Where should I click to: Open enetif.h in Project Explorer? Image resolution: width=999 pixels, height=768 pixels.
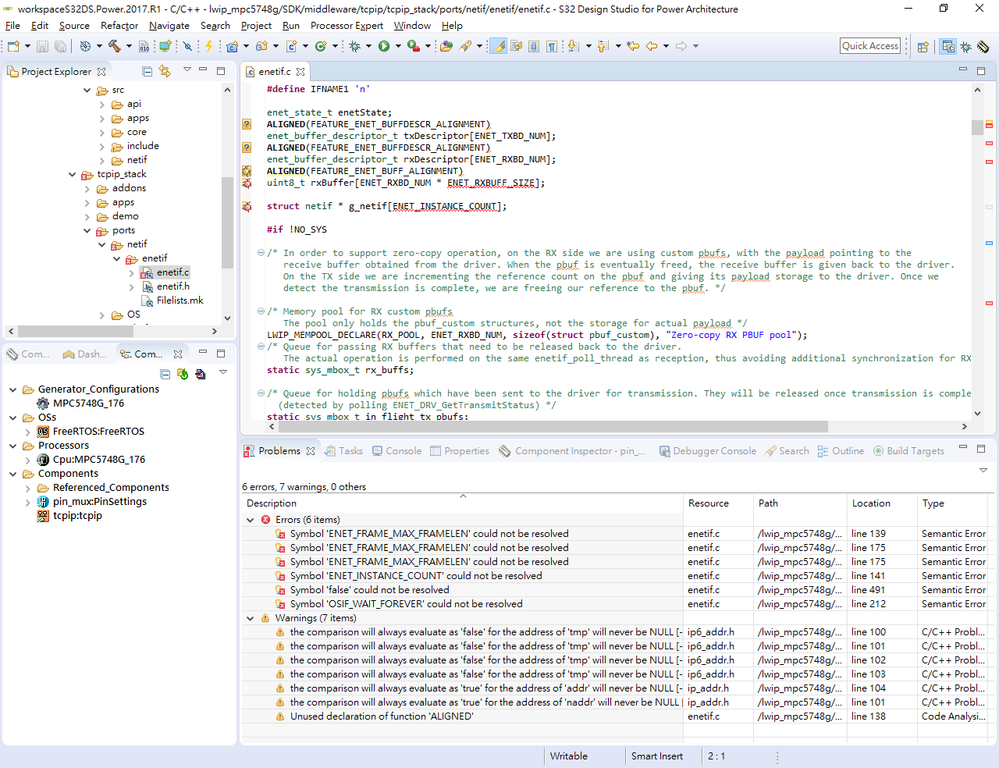click(172, 287)
